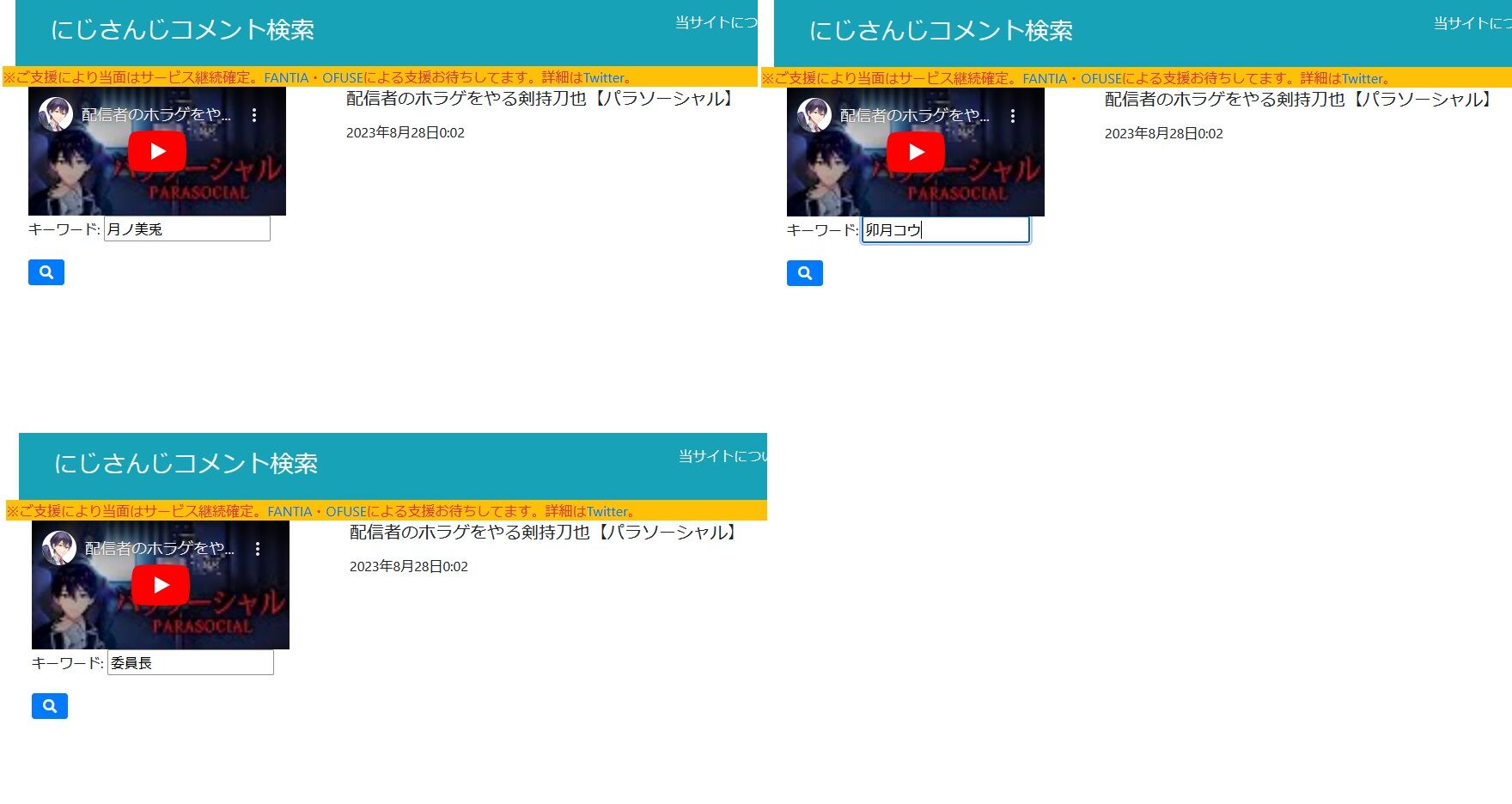
Task: Click the search button below keyword 月ノ美兎
Action: [x=46, y=272]
